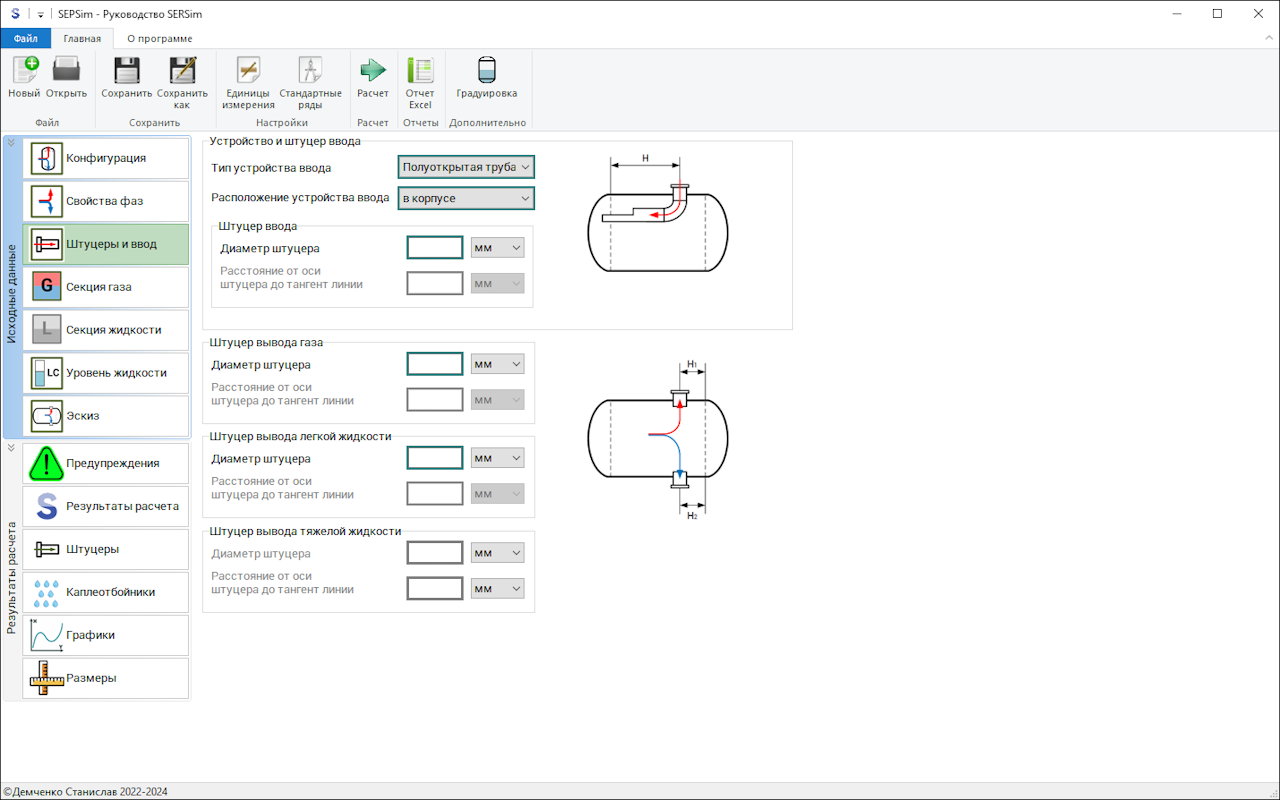Open the Свойства фаз section
This screenshot has height=800, width=1280.
[106, 201]
